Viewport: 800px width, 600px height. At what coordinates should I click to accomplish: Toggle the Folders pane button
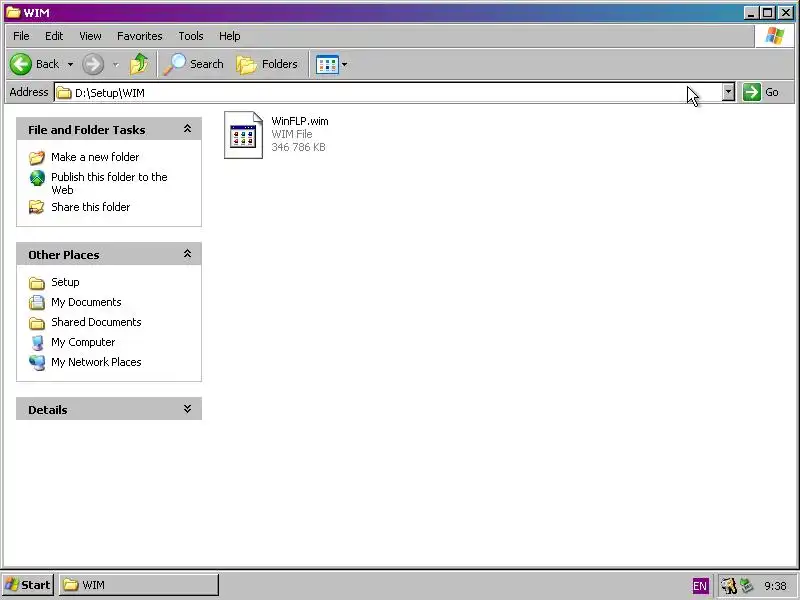point(267,64)
